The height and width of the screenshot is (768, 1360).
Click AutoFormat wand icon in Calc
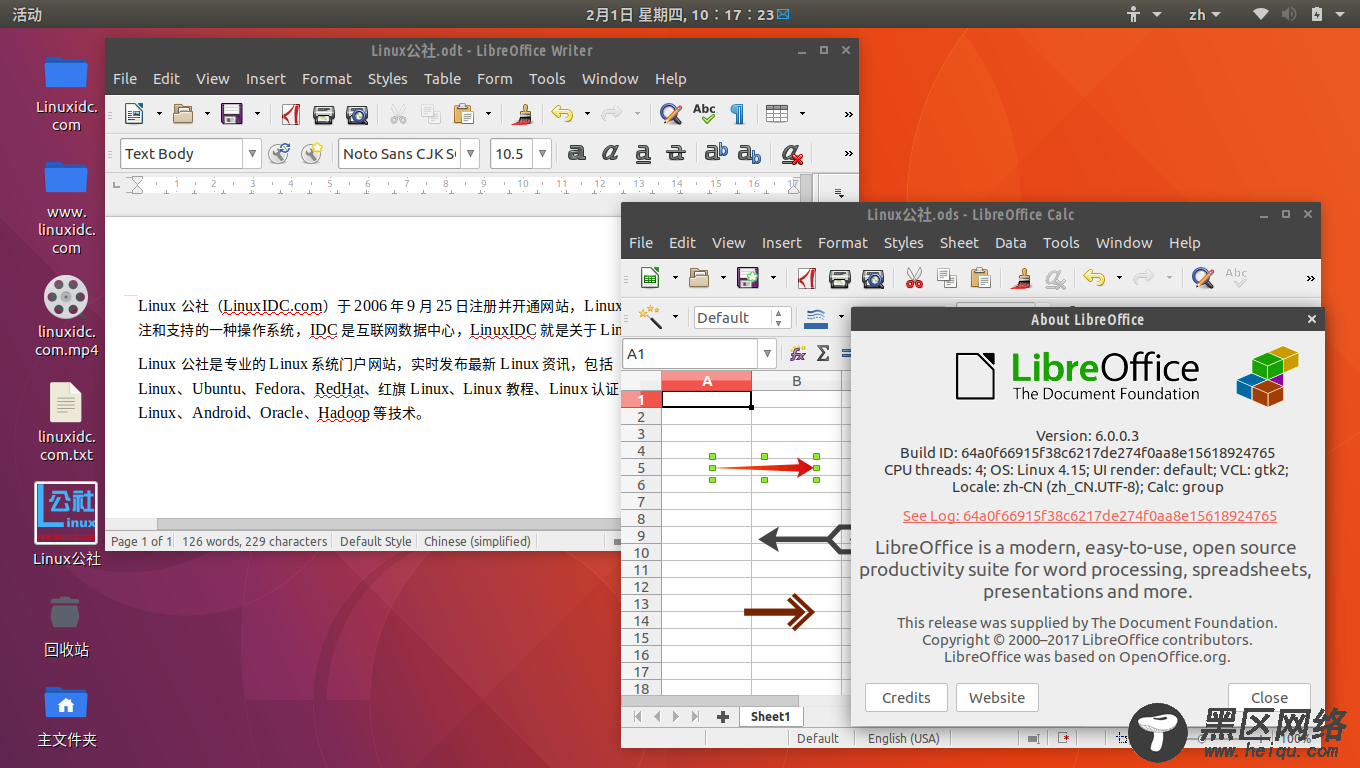650,317
